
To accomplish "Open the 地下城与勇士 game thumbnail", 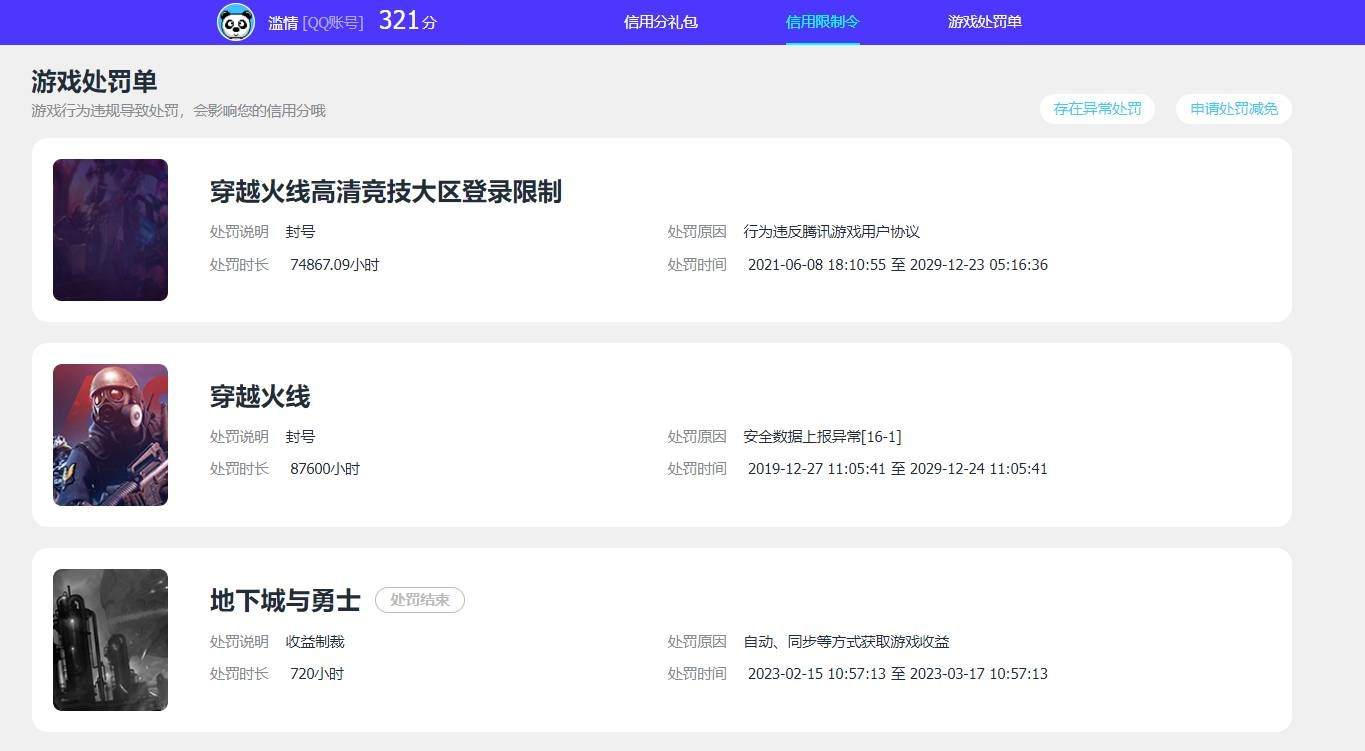I will coord(110,640).
